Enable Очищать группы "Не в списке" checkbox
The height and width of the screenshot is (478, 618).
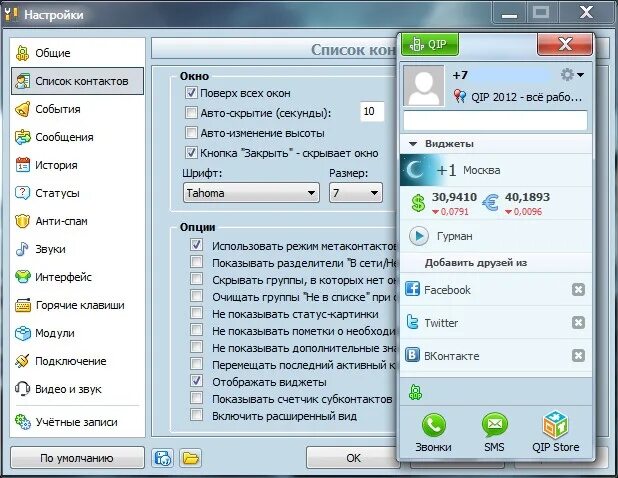[196, 296]
